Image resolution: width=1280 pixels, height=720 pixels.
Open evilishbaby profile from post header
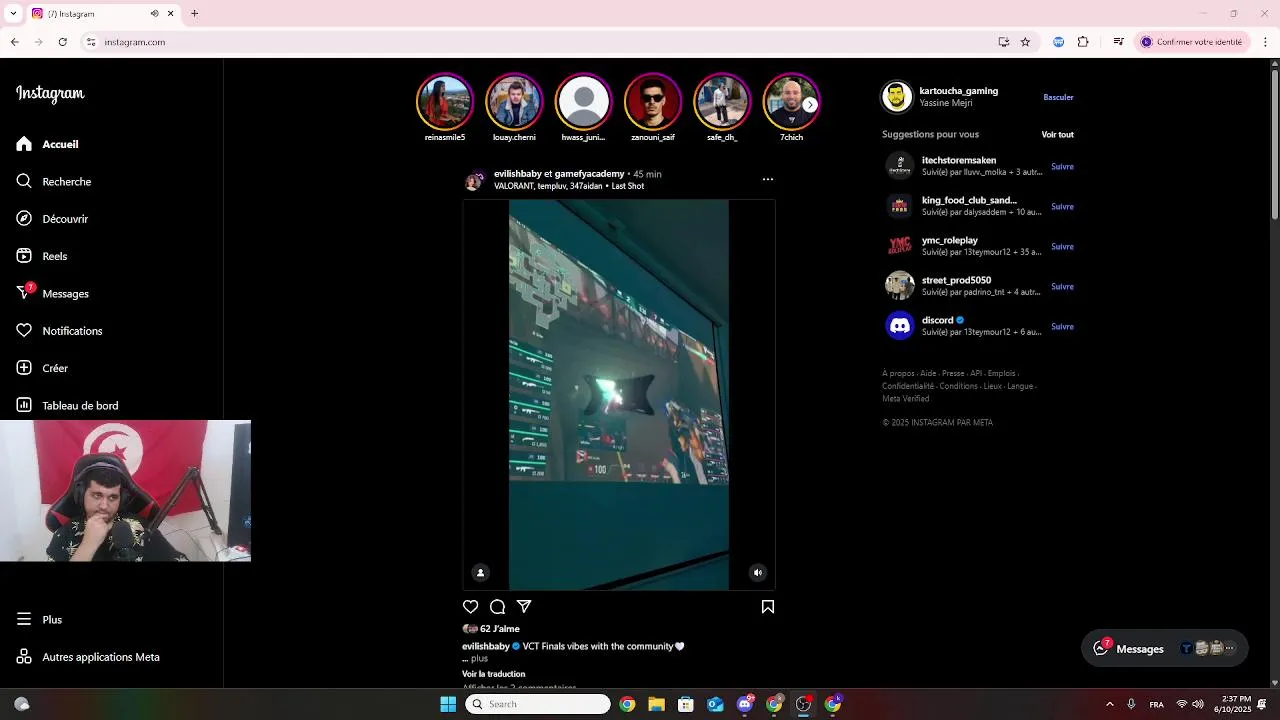tap(517, 174)
